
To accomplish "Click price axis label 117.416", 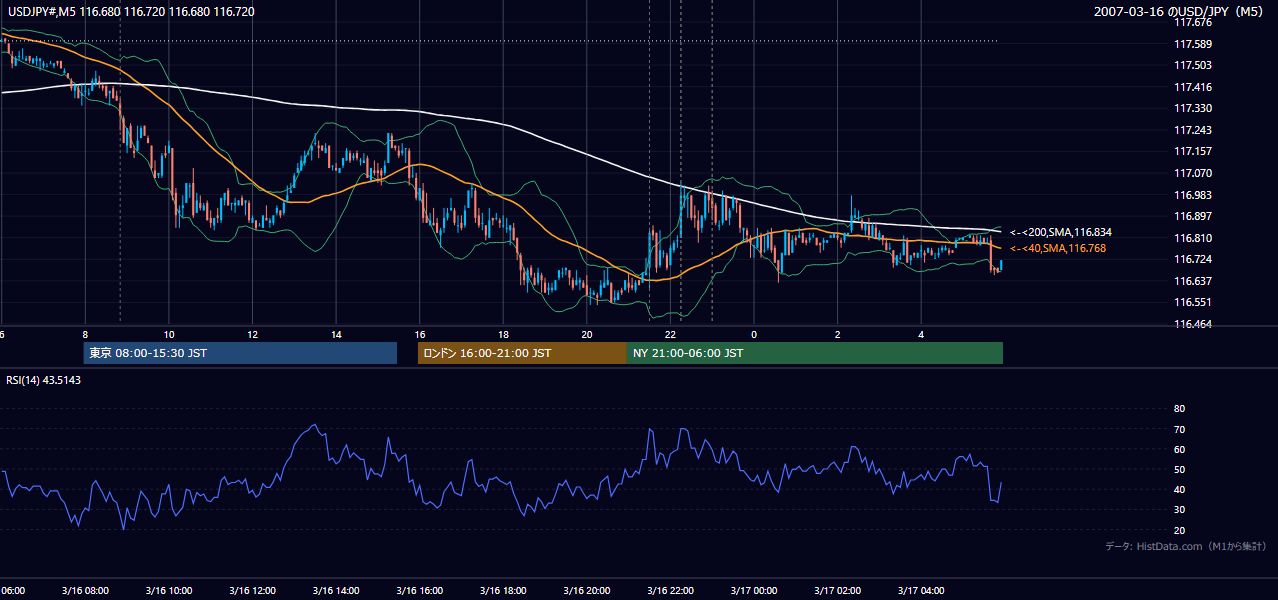I will click(x=1192, y=87).
